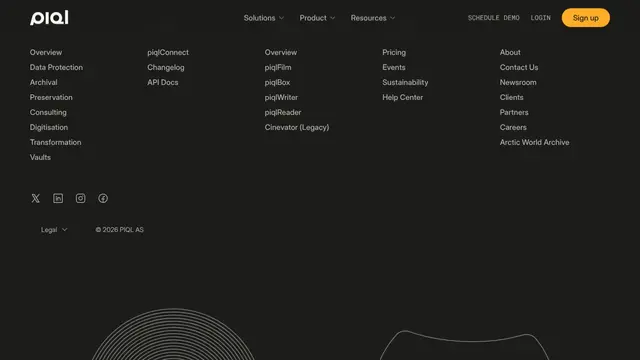
Task: Open the Facebook social icon
Action: [x=103, y=198]
